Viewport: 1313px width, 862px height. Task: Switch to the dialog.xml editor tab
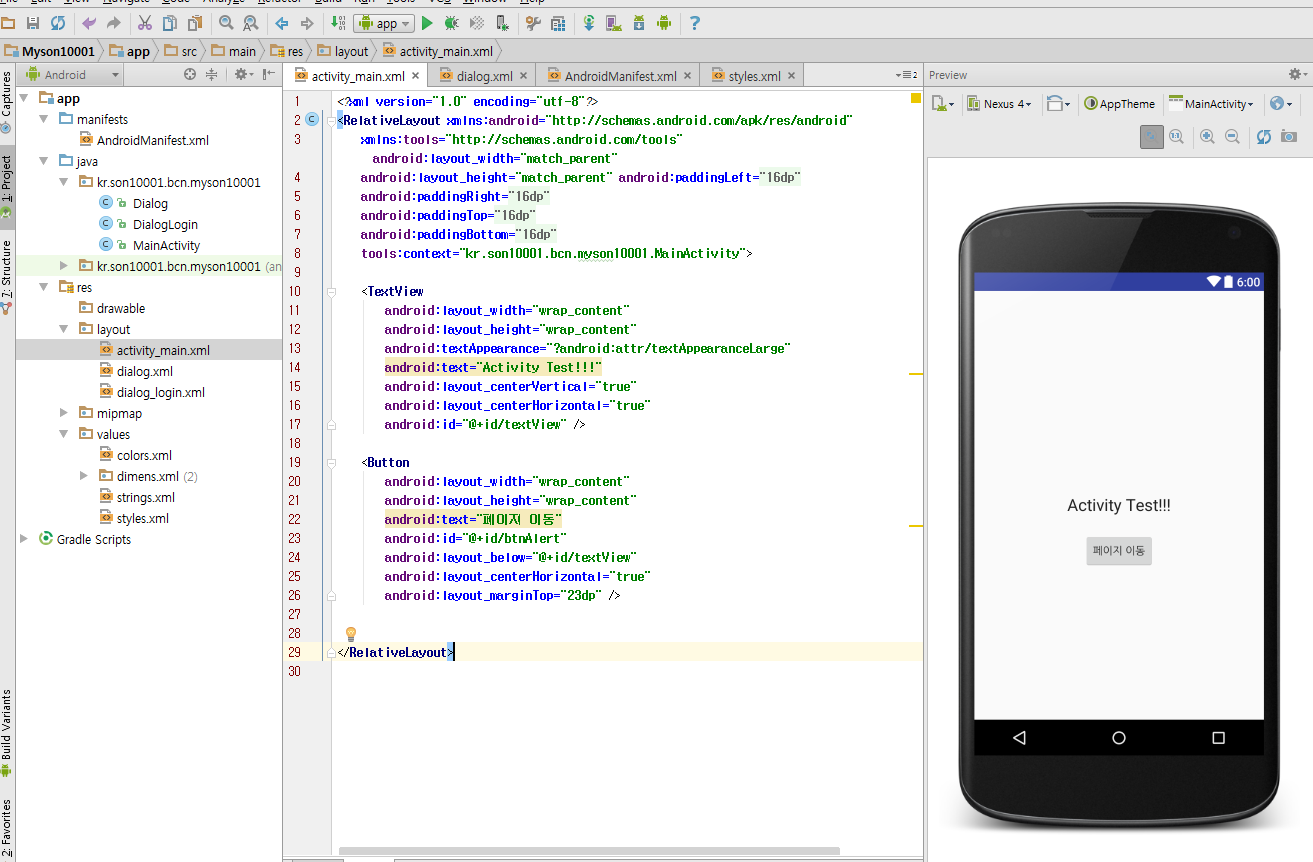pyautogui.click(x=482, y=75)
